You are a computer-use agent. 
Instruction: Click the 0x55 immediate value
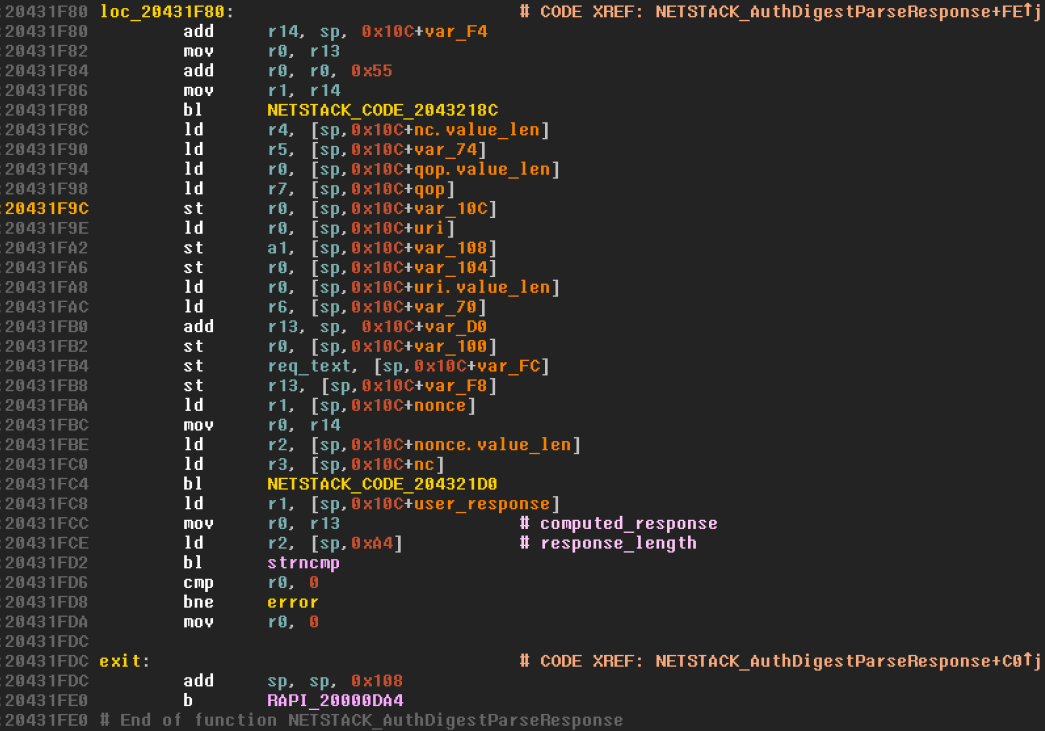pos(372,71)
